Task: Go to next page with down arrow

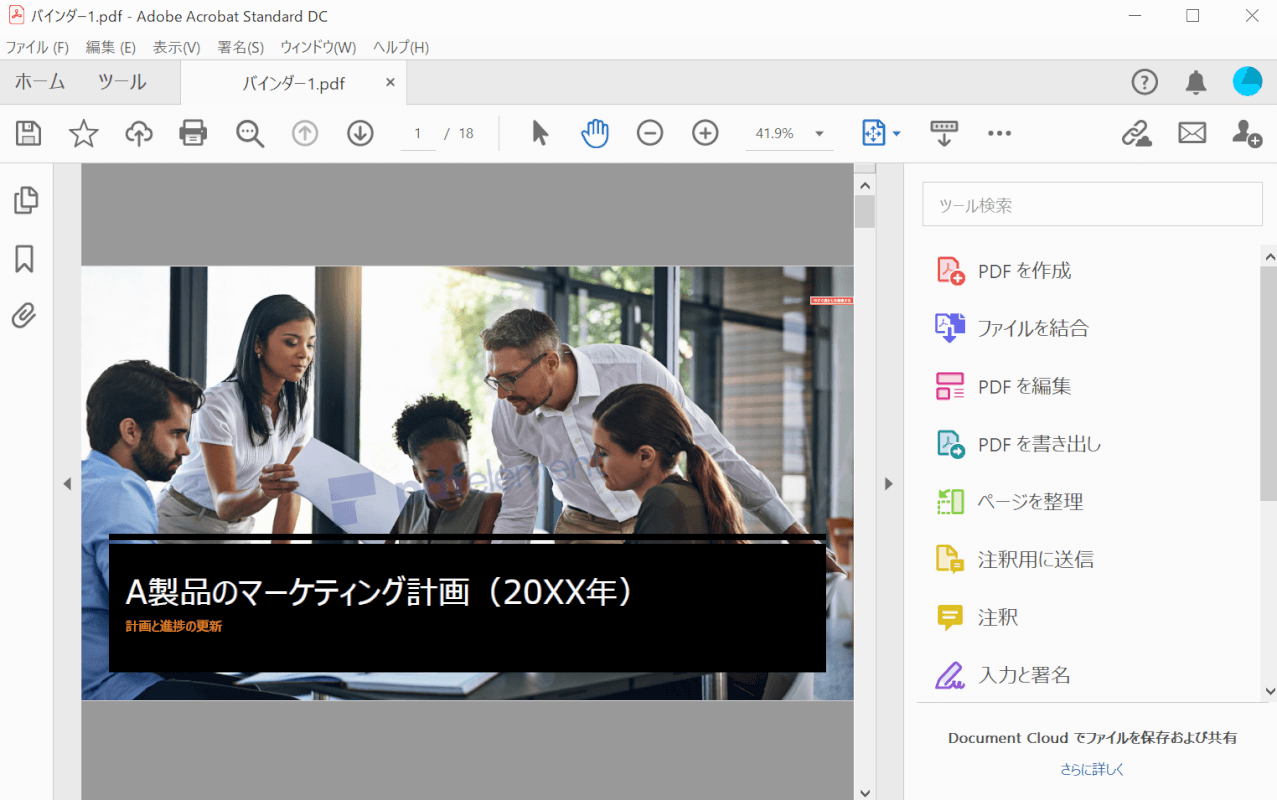Action: pyautogui.click(x=360, y=133)
